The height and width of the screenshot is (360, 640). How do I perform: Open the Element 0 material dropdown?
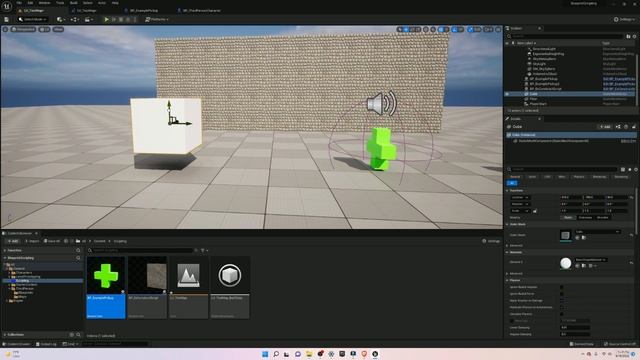click(x=591, y=260)
